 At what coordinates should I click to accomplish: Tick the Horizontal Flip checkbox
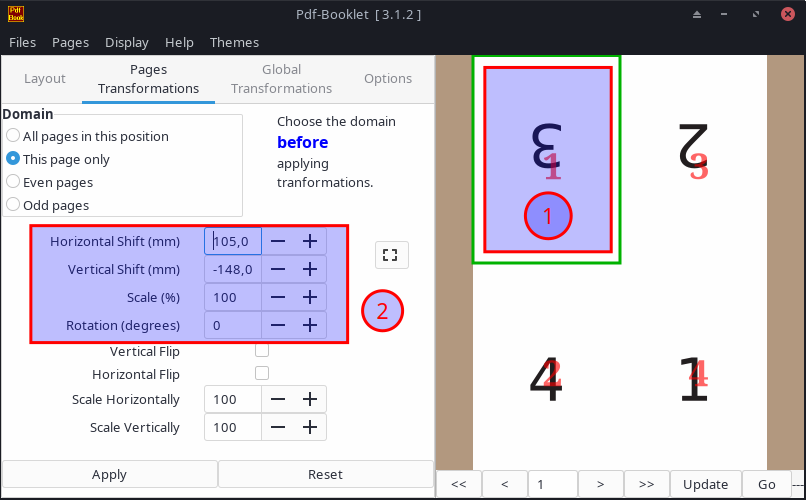point(262,373)
